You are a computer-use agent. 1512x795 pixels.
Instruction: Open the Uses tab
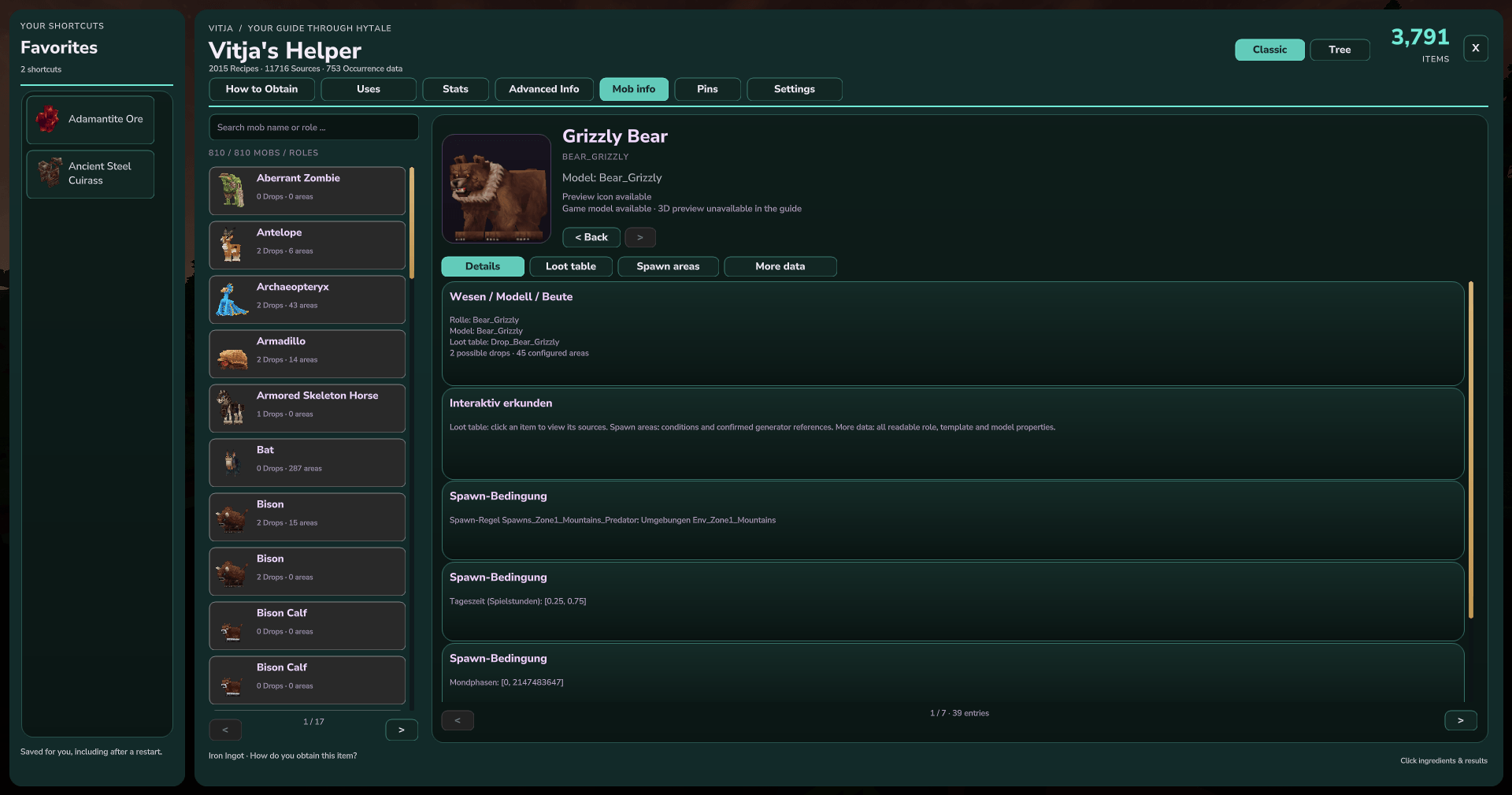tap(369, 89)
